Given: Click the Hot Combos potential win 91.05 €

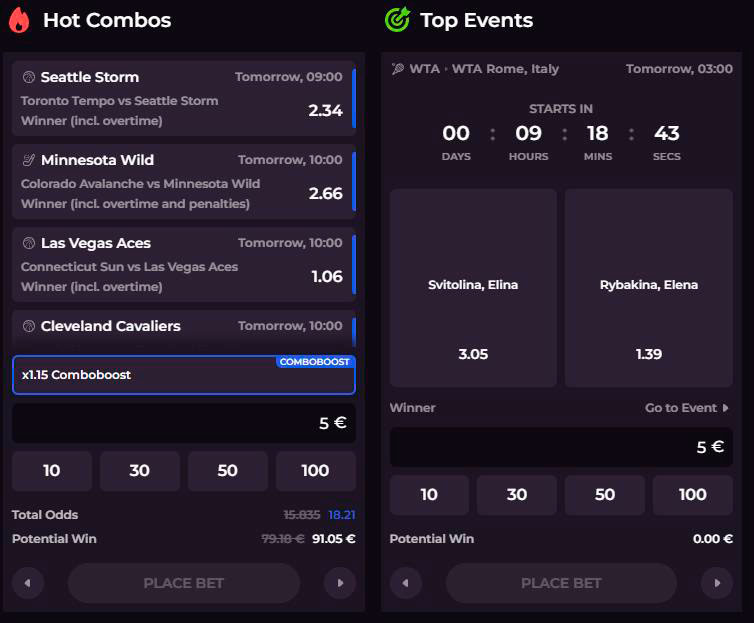Looking at the screenshot, I should [334, 539].
